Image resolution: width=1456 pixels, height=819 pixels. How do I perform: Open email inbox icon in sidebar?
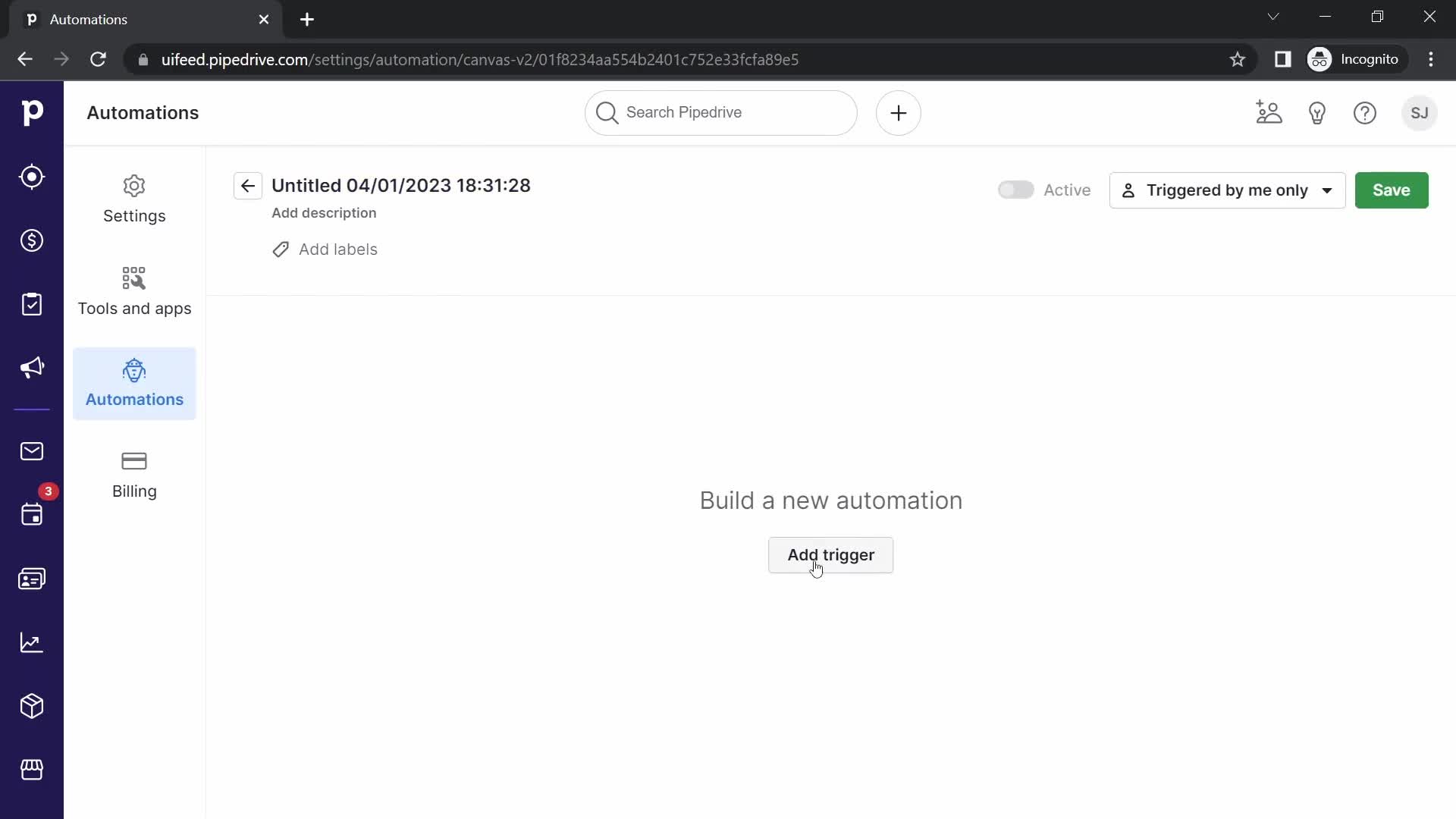(x=32, y=450)
